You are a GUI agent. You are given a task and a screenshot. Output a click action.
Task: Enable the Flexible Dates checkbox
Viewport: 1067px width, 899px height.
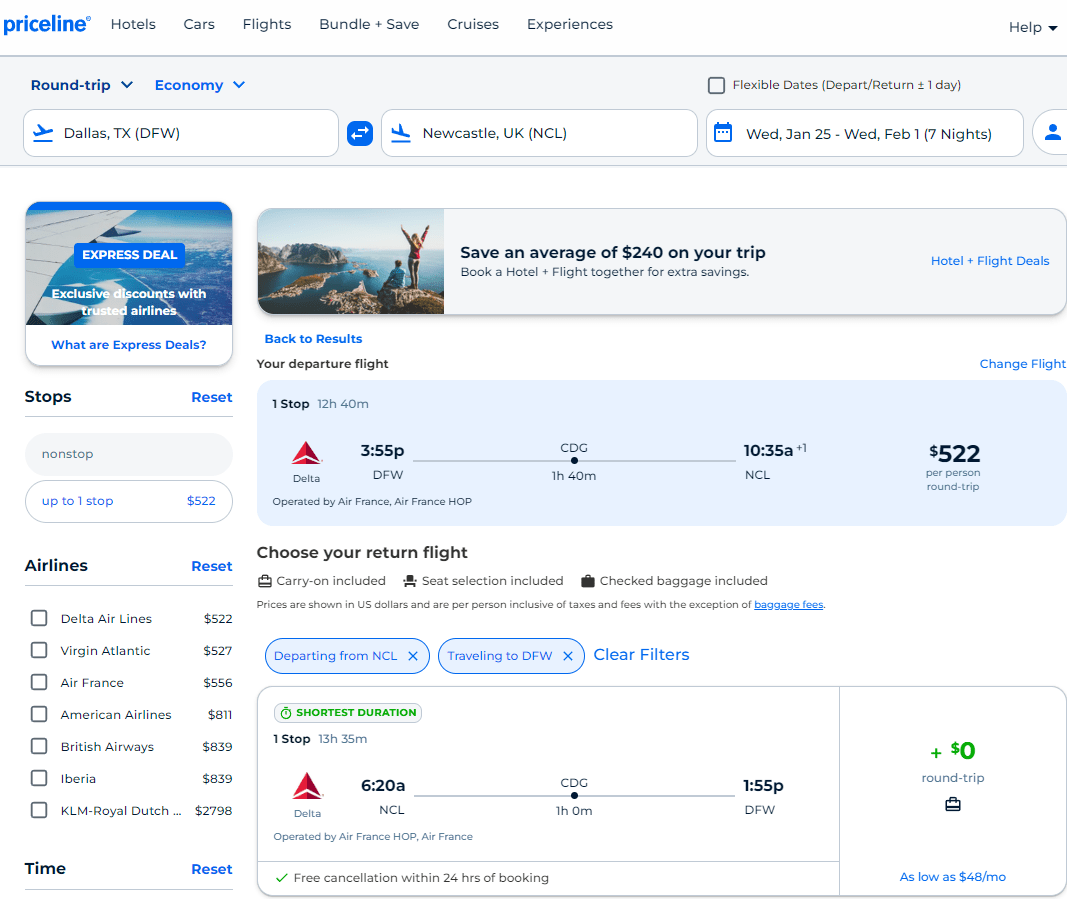pos(716,85)
